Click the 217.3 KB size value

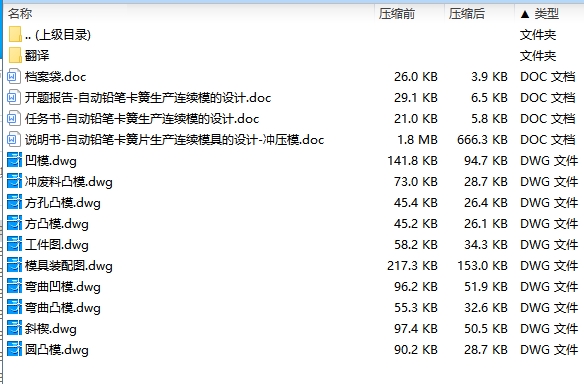coord(412,266)
